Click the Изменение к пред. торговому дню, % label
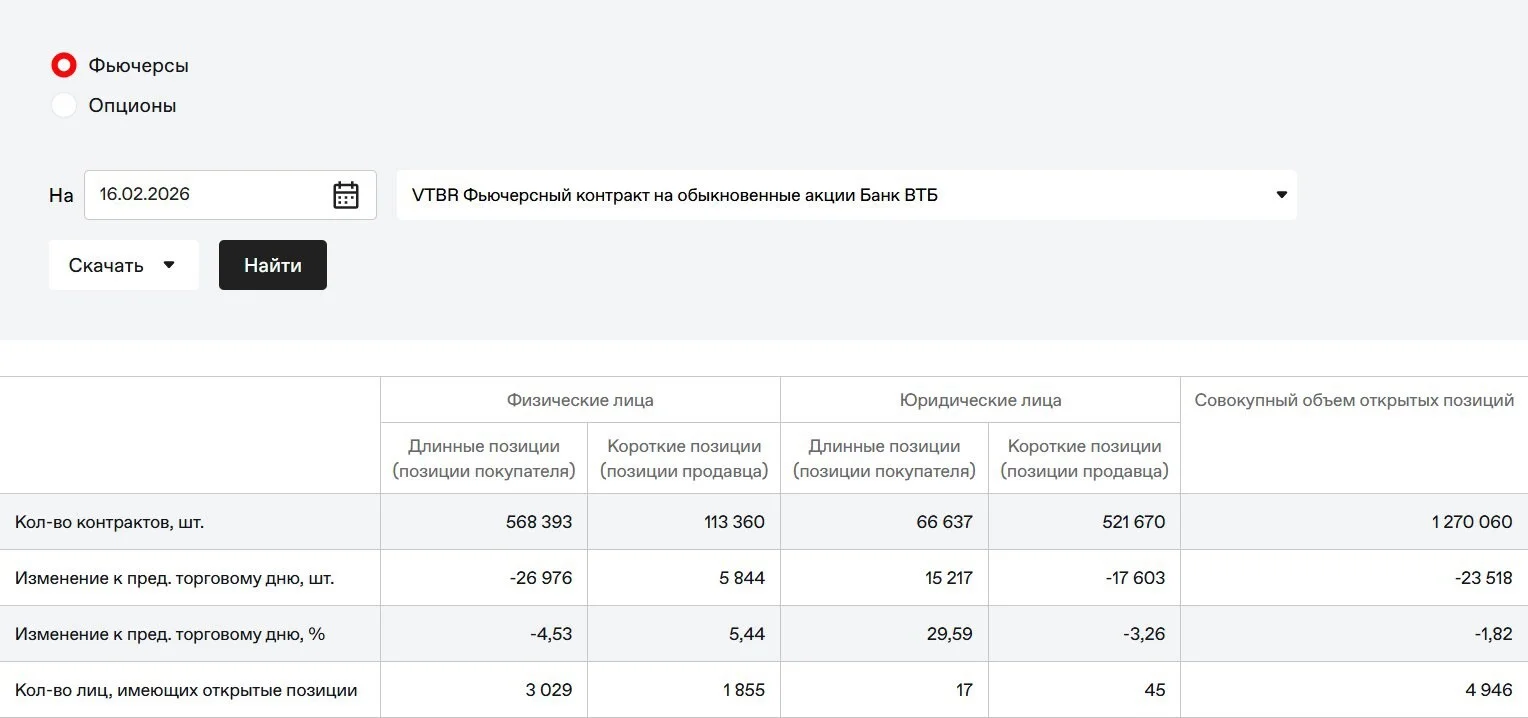This screenshot has height=718, width=1528. (170, 634)
